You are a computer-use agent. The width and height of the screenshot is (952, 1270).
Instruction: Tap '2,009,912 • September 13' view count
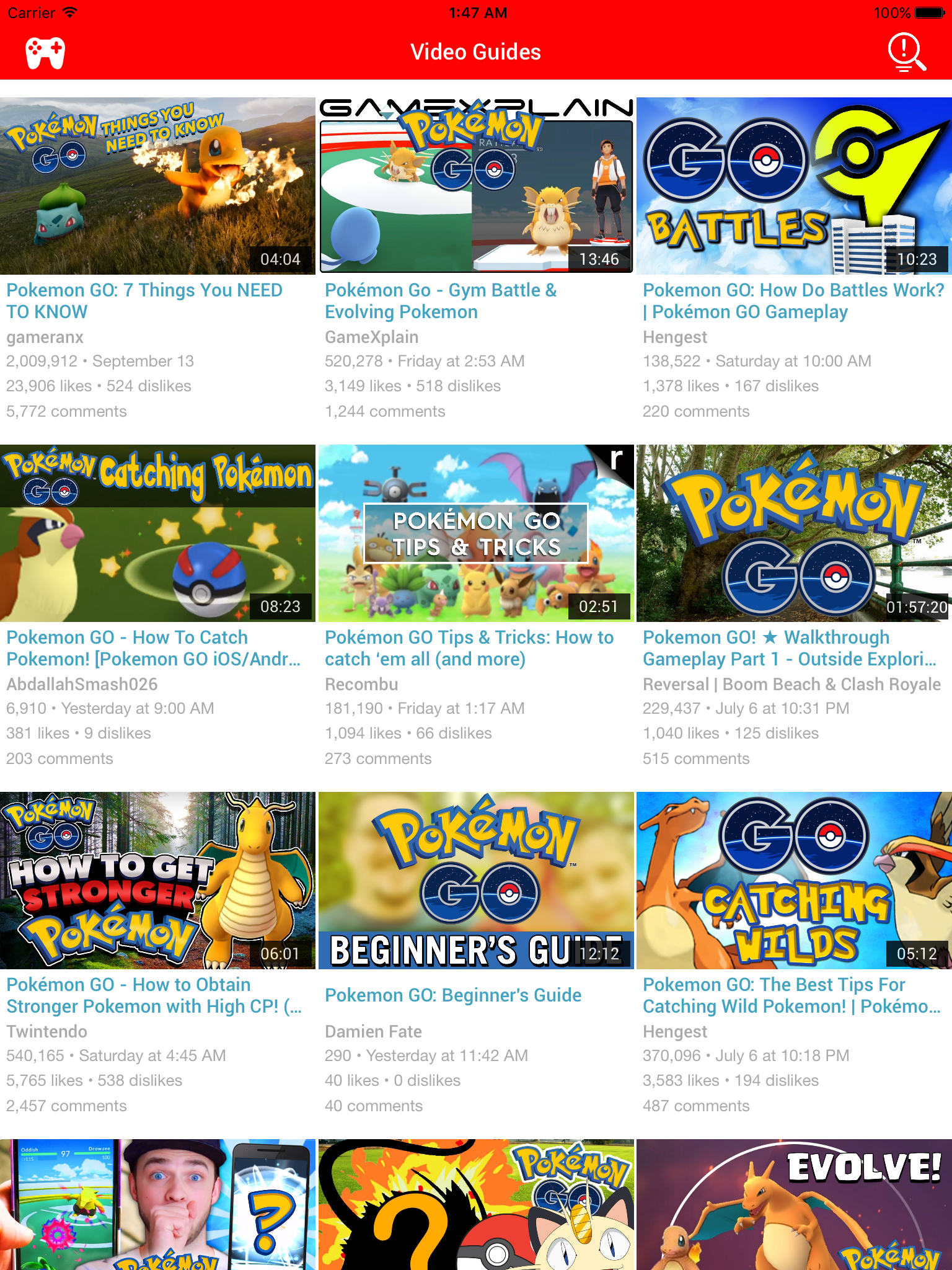point(100,361)
